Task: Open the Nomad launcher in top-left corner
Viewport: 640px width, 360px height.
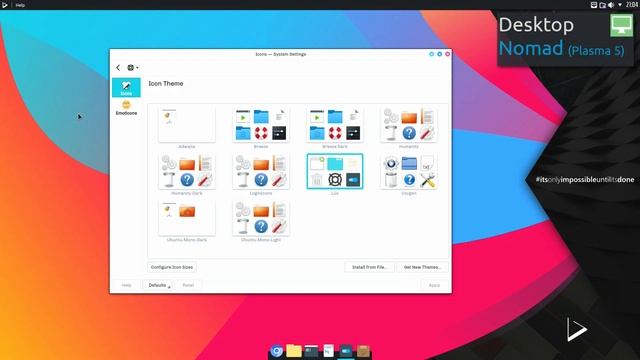Action: [5, 5]
